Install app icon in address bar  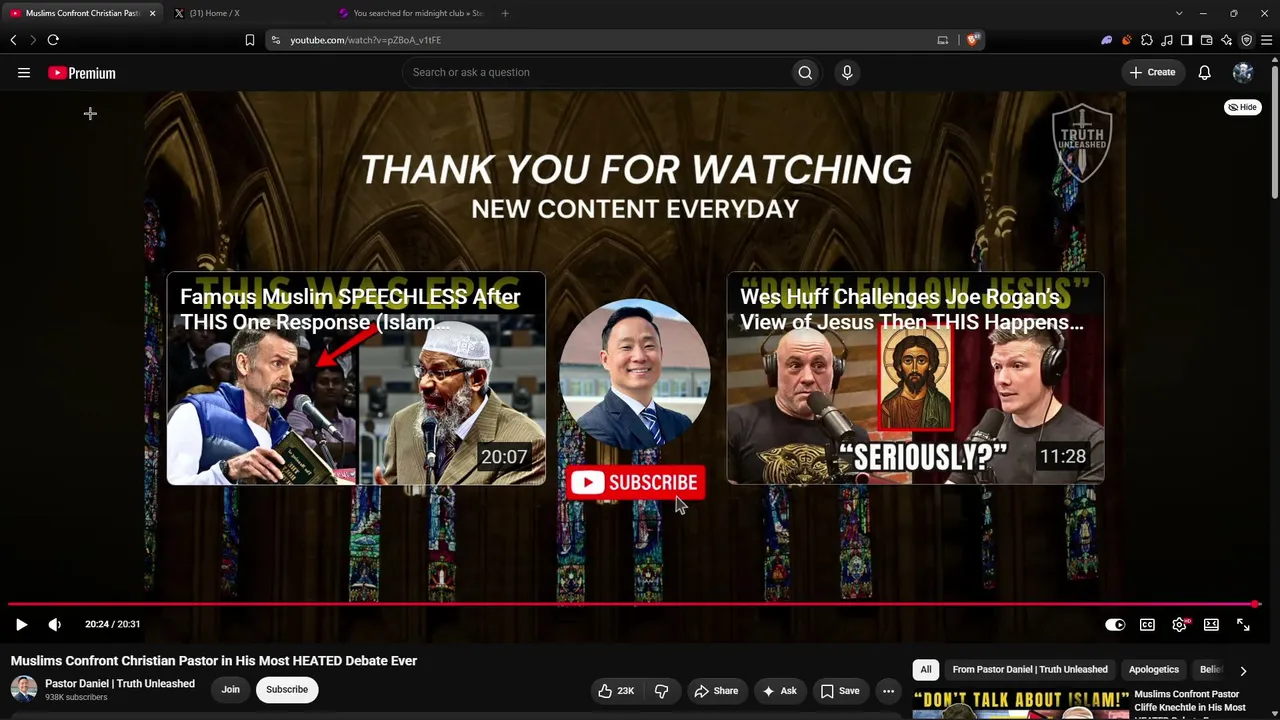pos(942,40)
